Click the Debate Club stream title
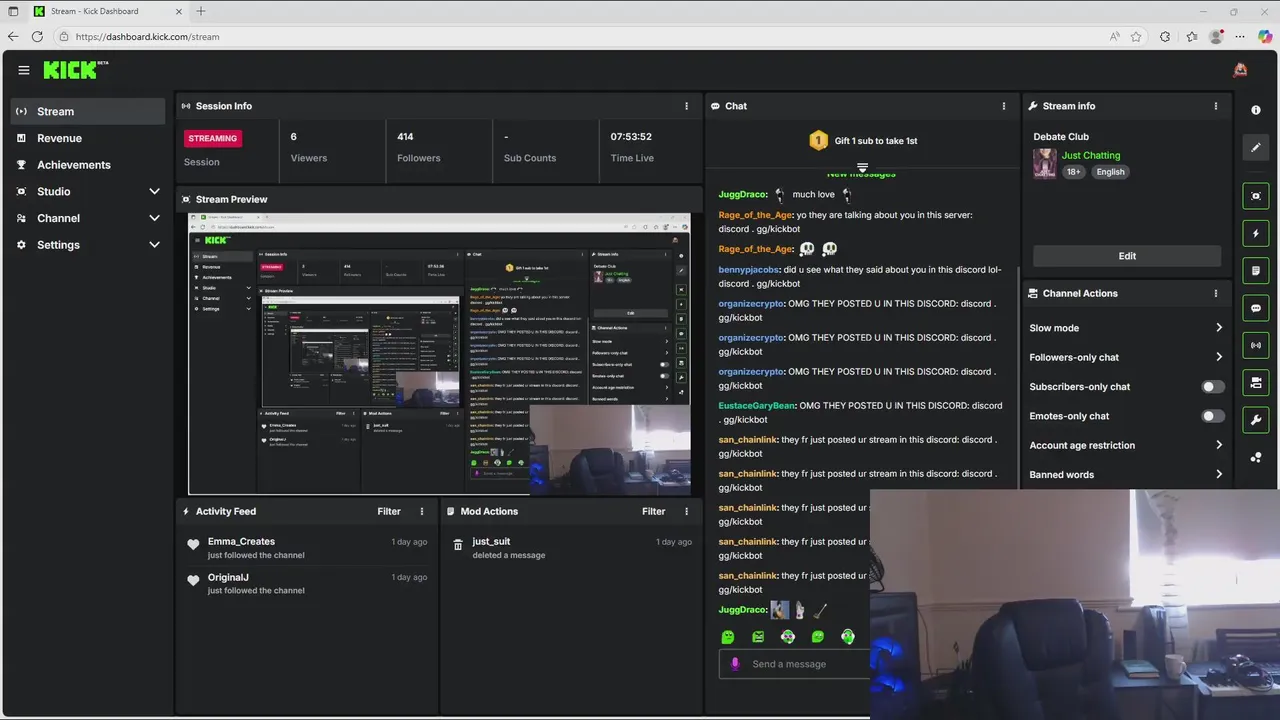Image resolution: width=1280 pixels, height=720 pixels. 1061,136
